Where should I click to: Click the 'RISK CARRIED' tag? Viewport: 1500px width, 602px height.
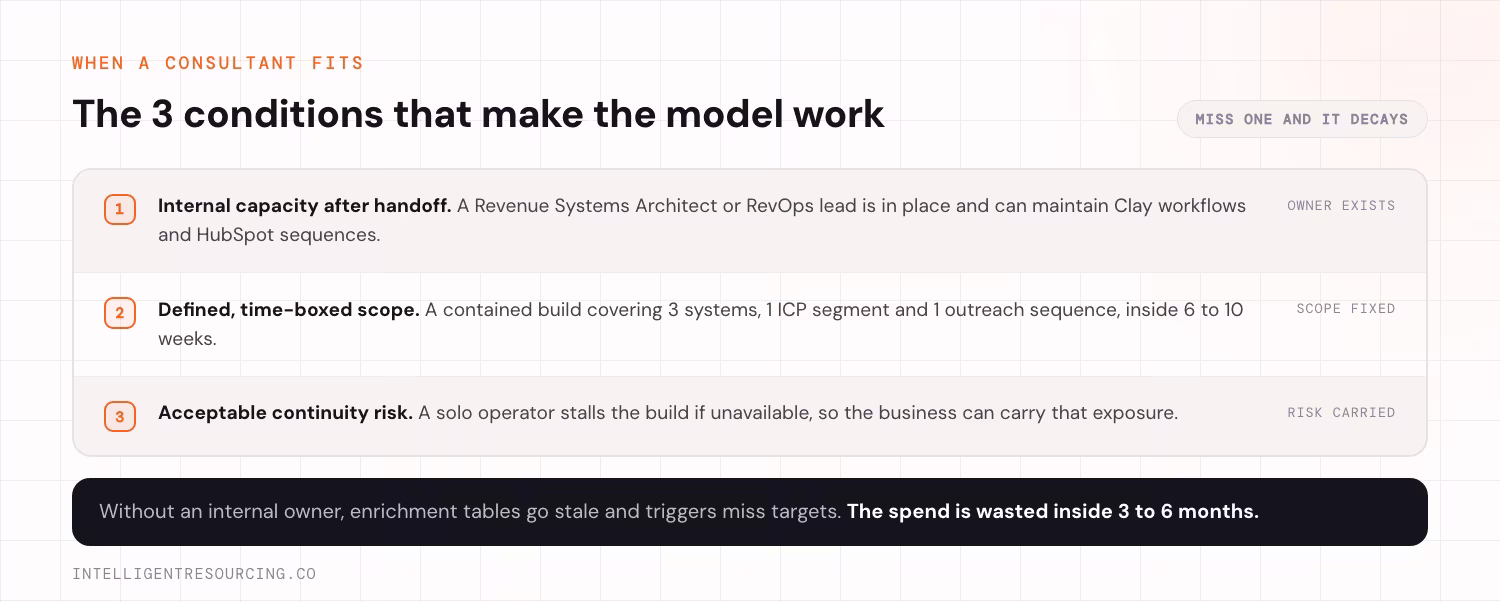[x=1341, y=412]
